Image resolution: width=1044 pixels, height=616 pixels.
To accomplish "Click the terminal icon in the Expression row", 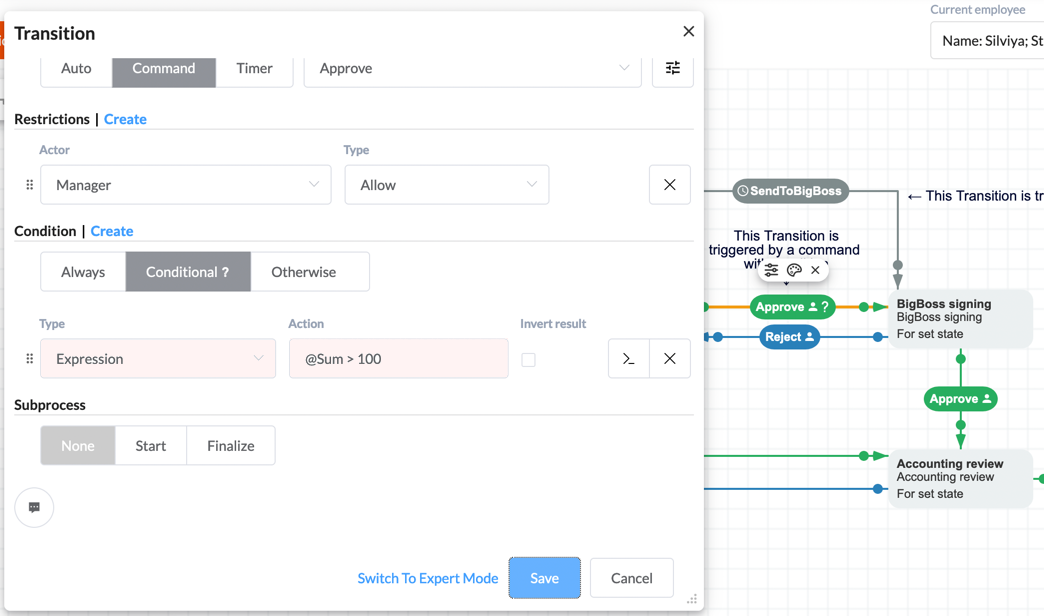I will 629,358.
